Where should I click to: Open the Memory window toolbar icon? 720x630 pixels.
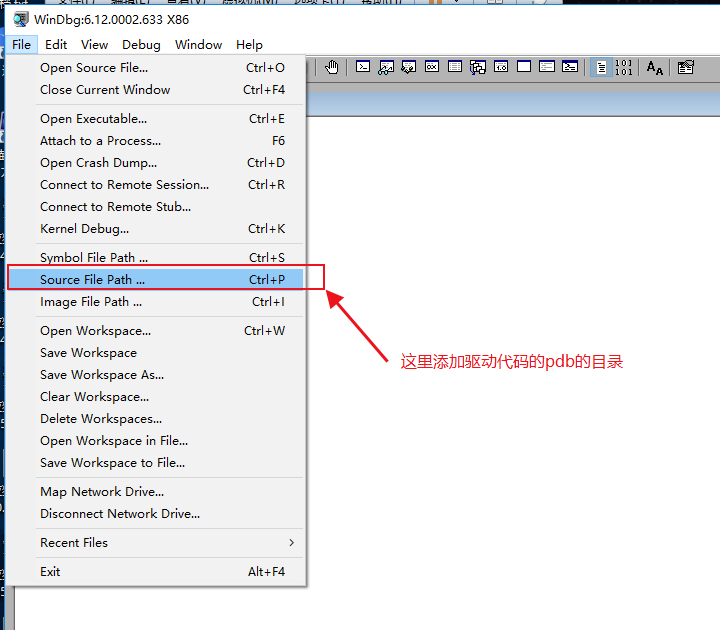455,67
